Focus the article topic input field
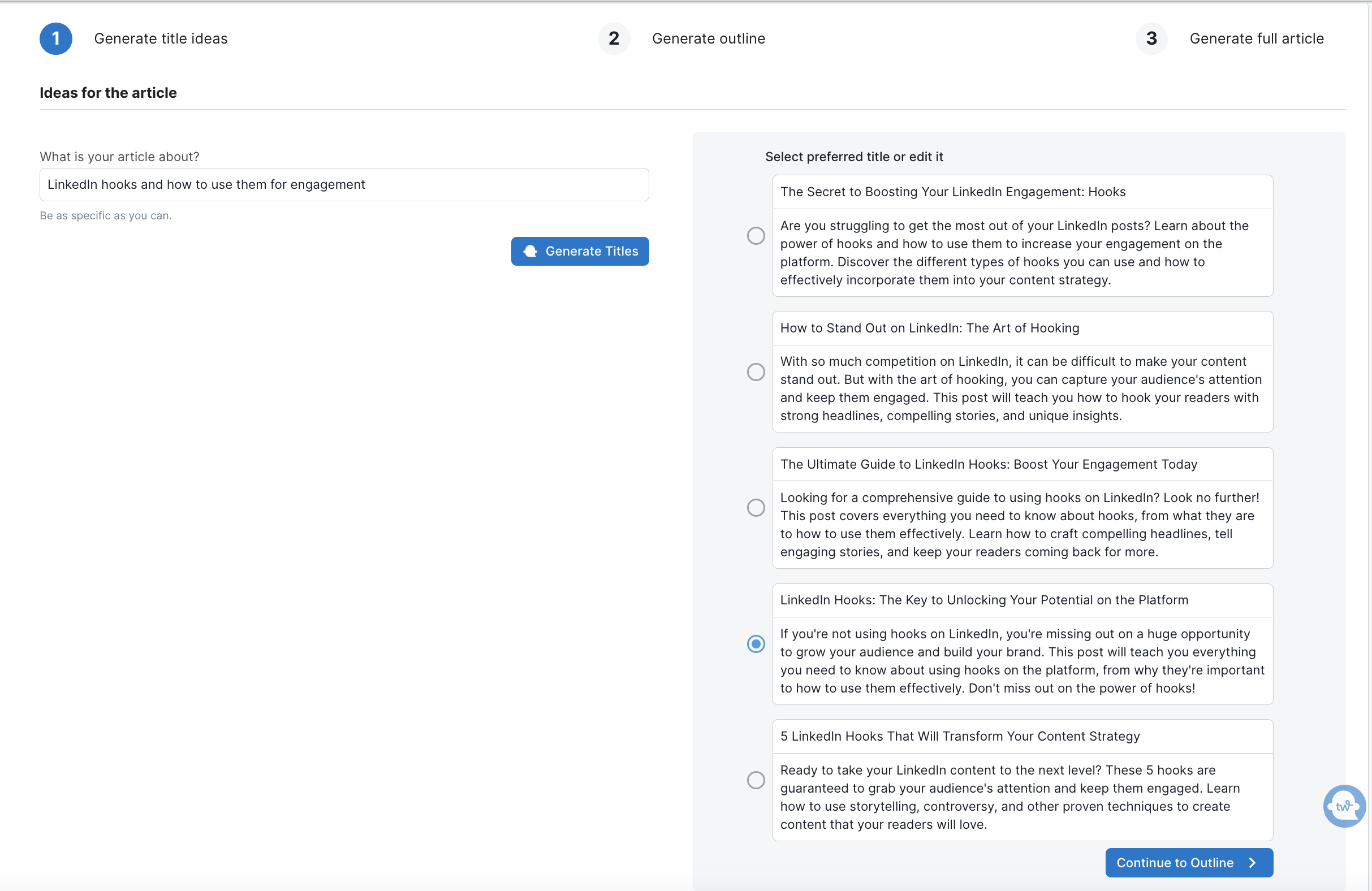1372x891 pixels. click(x=344, y=184)
